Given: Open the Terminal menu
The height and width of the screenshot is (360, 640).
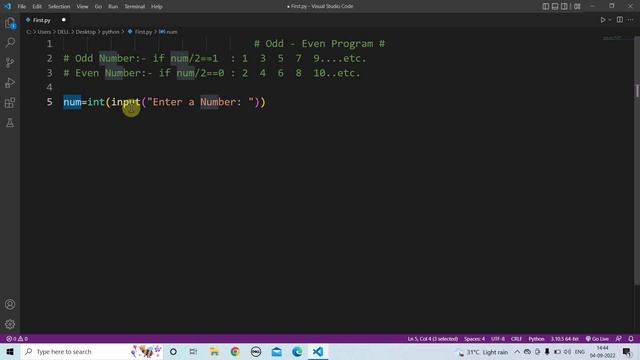Looking at the screenshot, I should coord(134,7).
